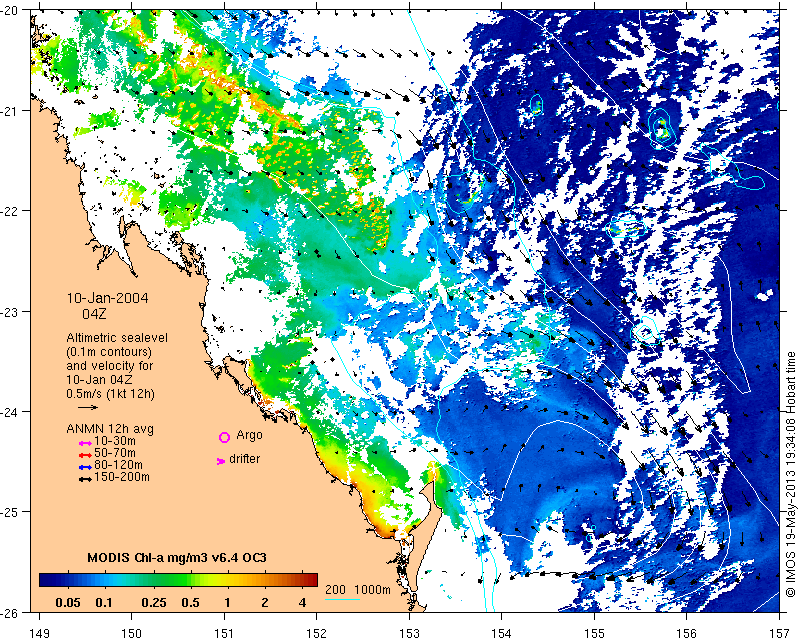This screenshot has height=640, width=800.
Task: Click the colorbar tick label '2'
Action: (x=265, y=603)
